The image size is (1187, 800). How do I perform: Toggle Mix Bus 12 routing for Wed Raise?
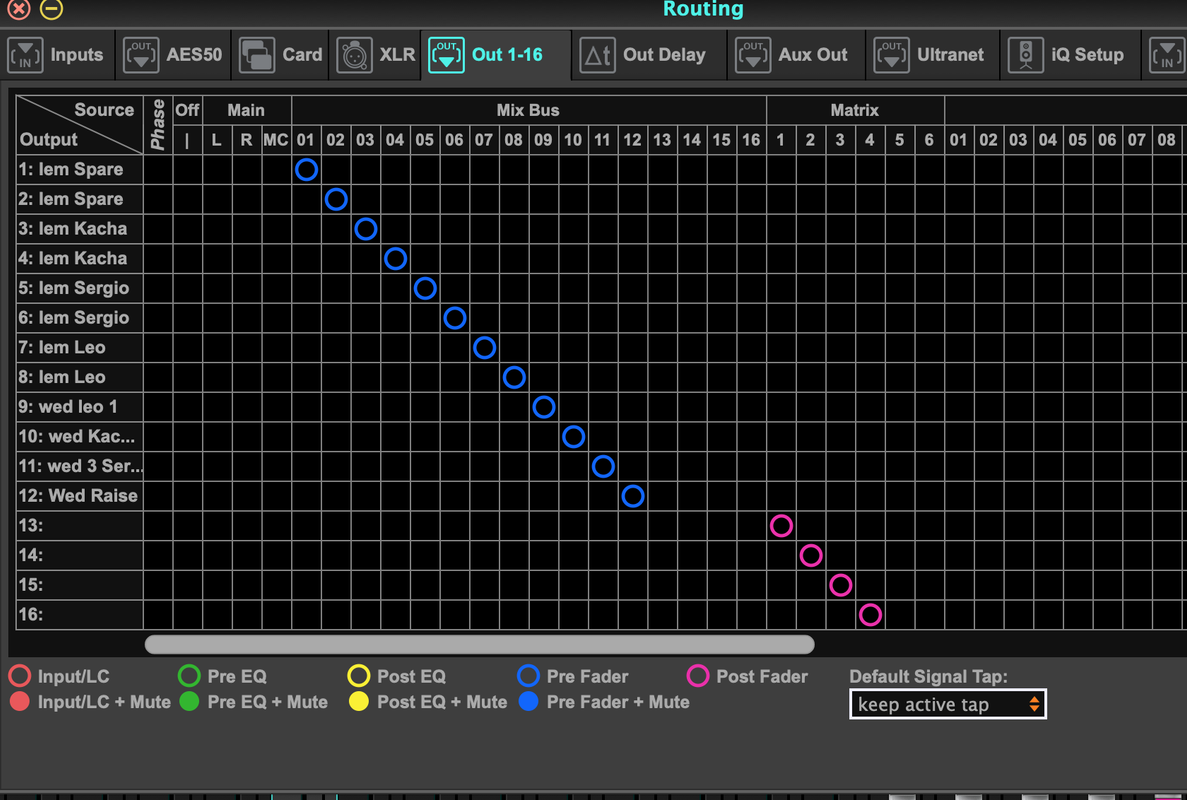pos(633,496)
